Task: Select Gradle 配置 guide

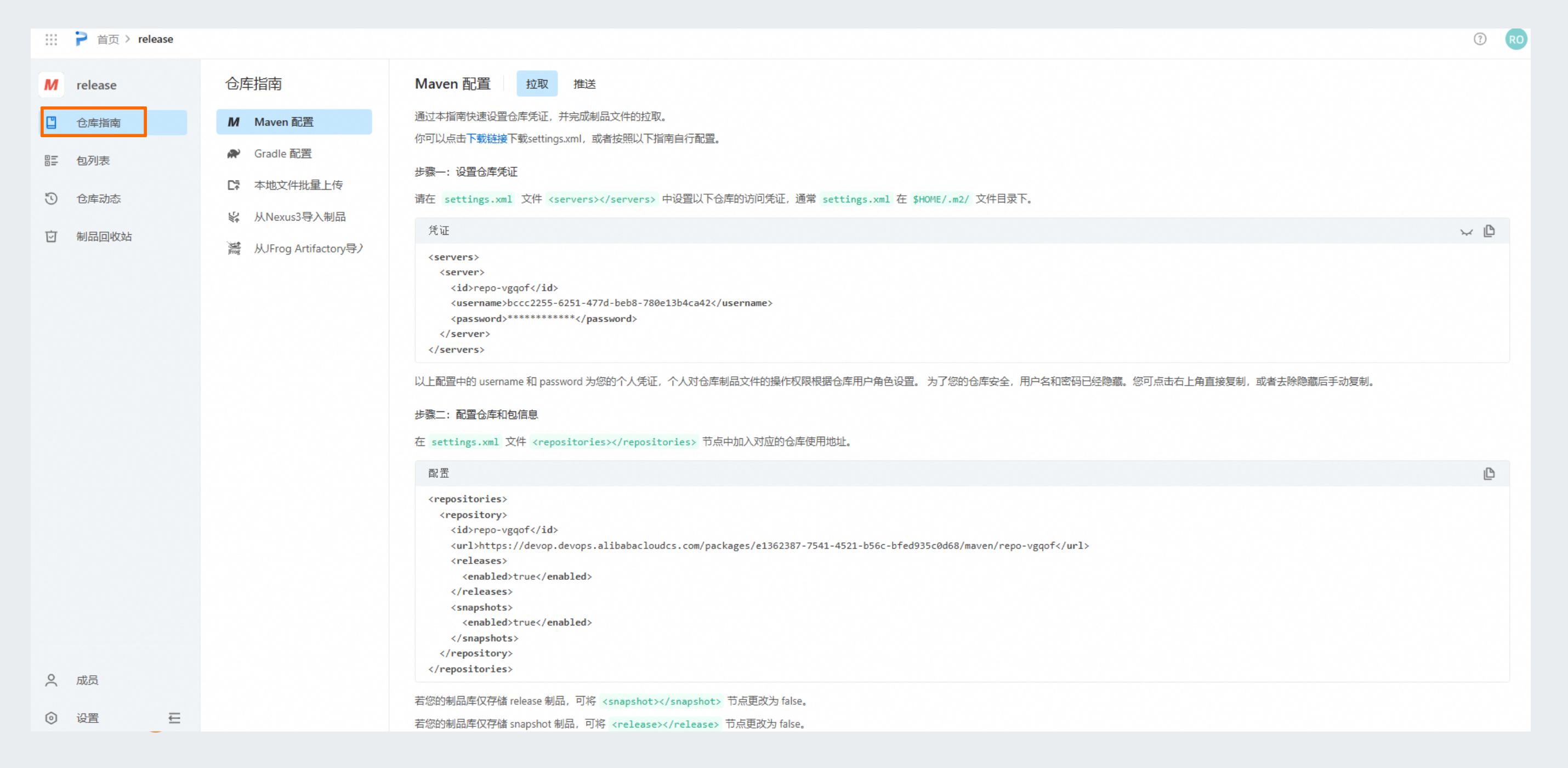Action: 283,154
